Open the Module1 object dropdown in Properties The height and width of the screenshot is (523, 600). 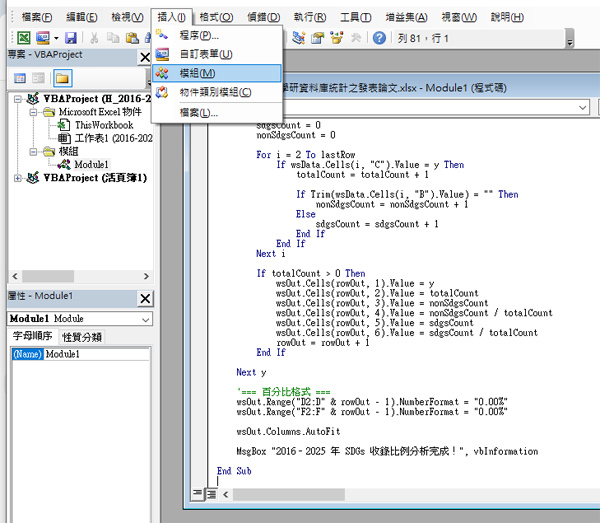click(x=146, y=318)
